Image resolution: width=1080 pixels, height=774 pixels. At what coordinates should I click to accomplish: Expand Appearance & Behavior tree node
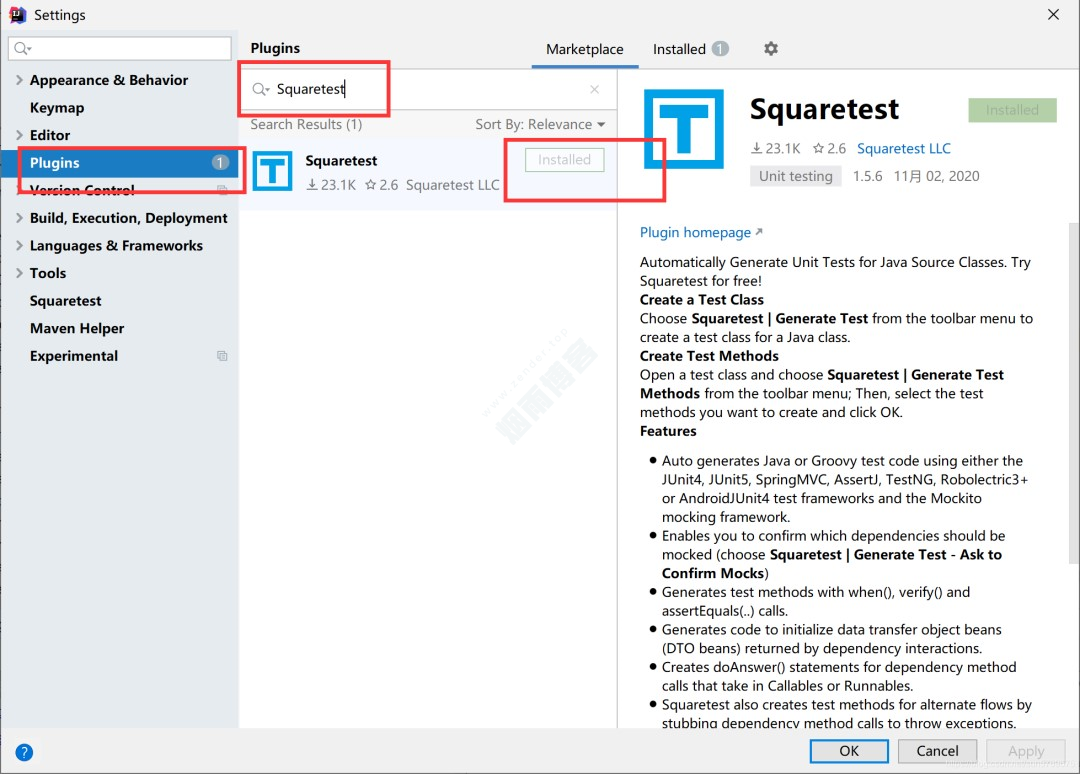pyautogui.click(x=19, y=80)
